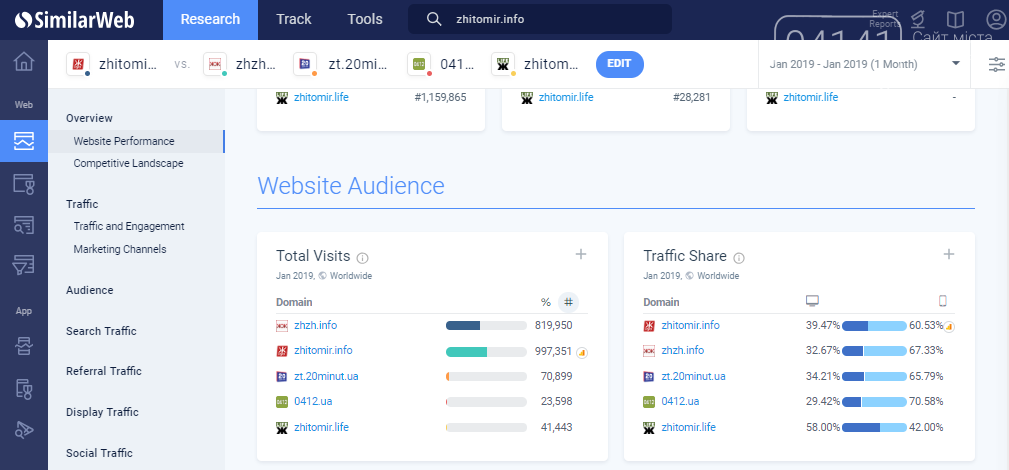Open the conversion funnel sidebar icon

[x=24, y=265]
